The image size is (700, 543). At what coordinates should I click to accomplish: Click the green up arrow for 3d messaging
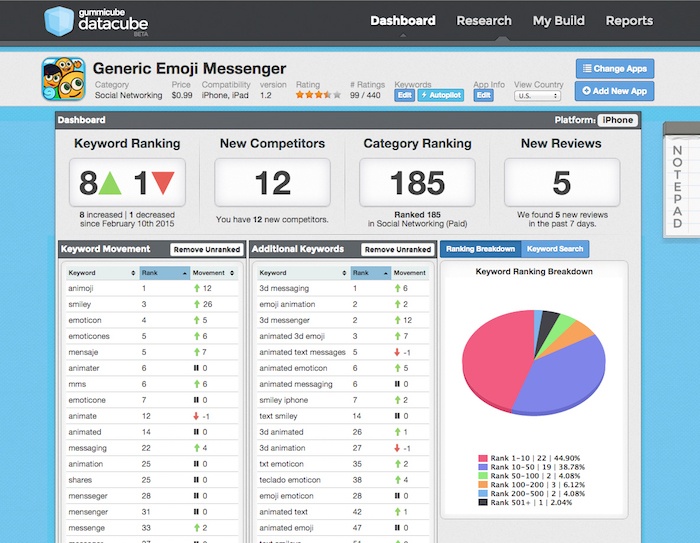(397, 288)
